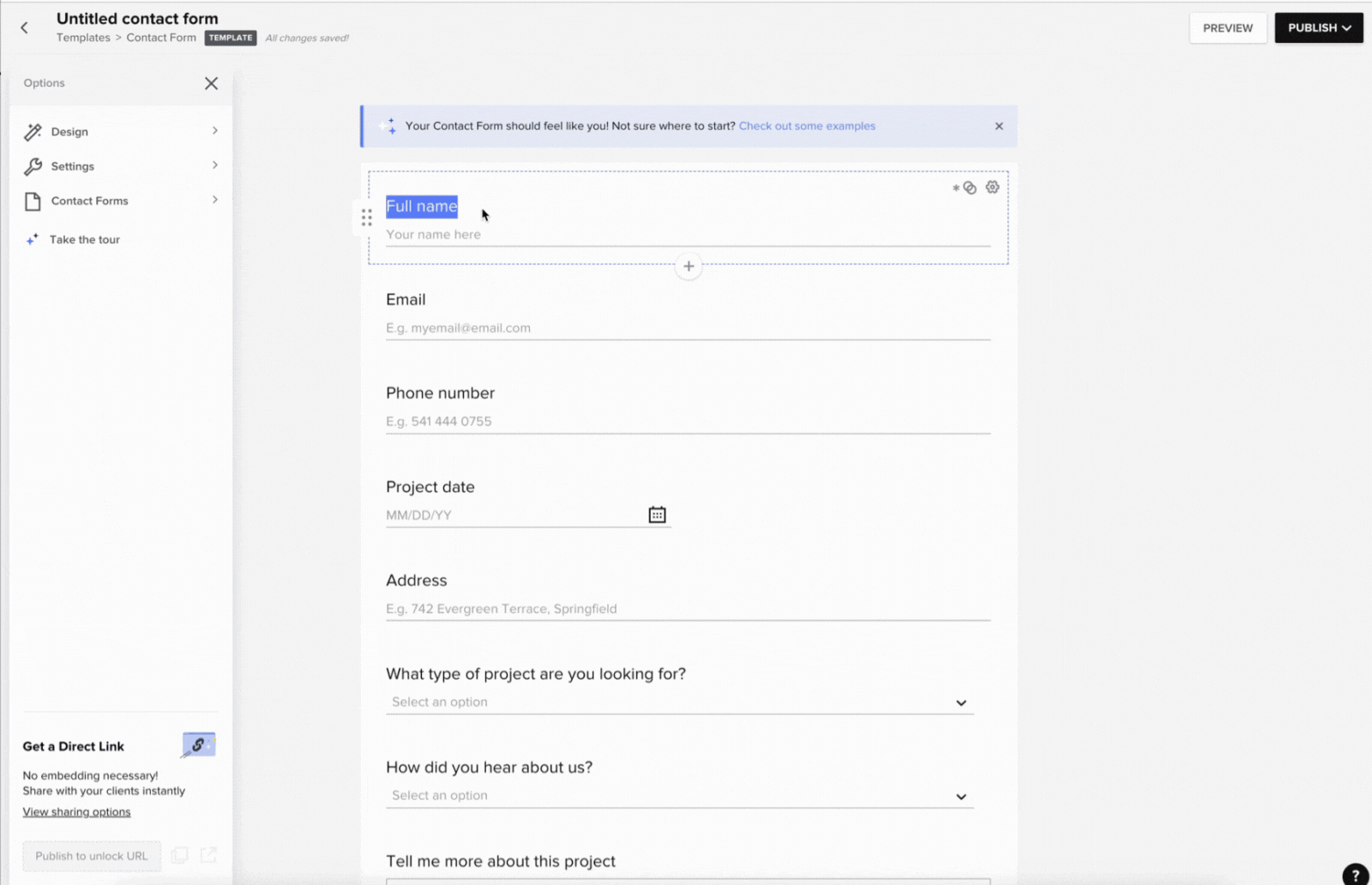Click the copy URL icon
This screenshot has width=1372, height=885.
point(179,855)
